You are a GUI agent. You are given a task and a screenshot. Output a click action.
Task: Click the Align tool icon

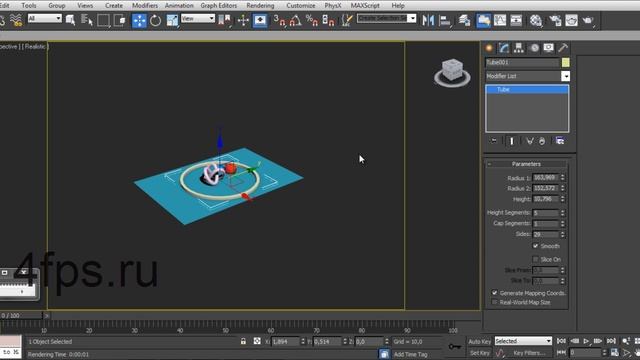(x=445, y=20)
